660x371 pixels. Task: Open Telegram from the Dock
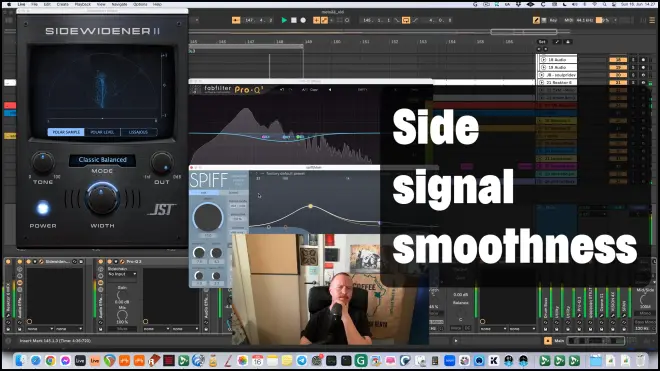click(302, 360)
